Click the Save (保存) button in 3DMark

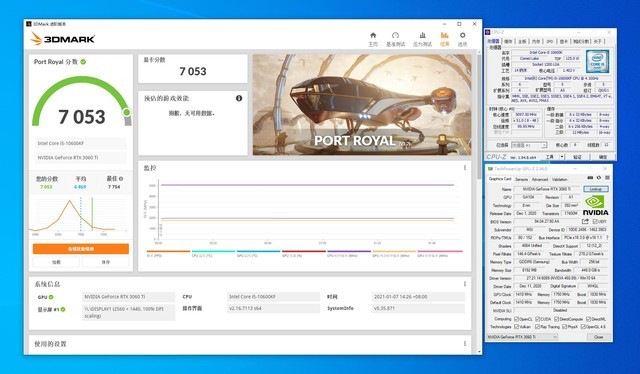click(x=106, y=262)
